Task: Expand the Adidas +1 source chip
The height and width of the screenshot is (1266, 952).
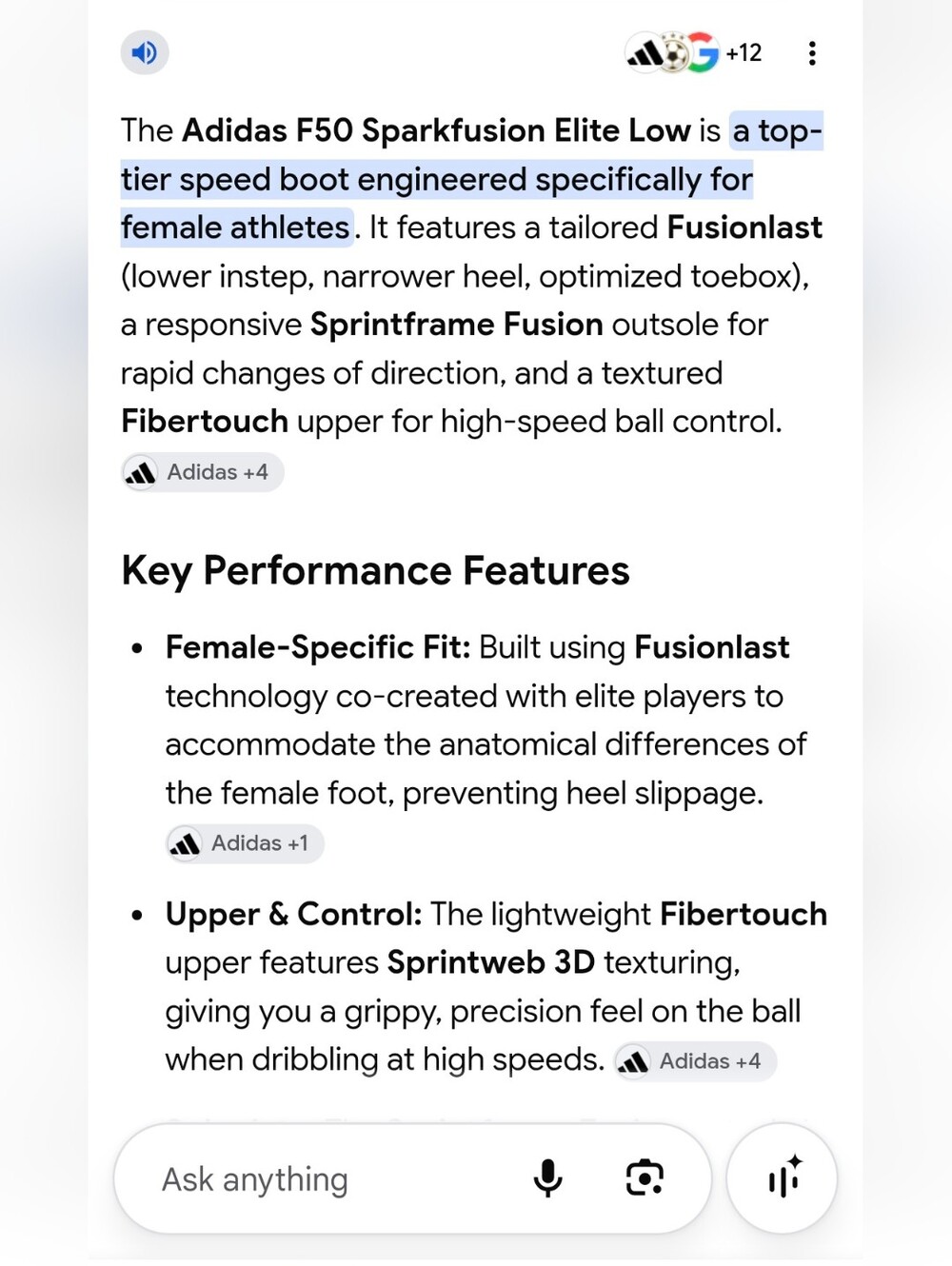Action: [245, 843]
